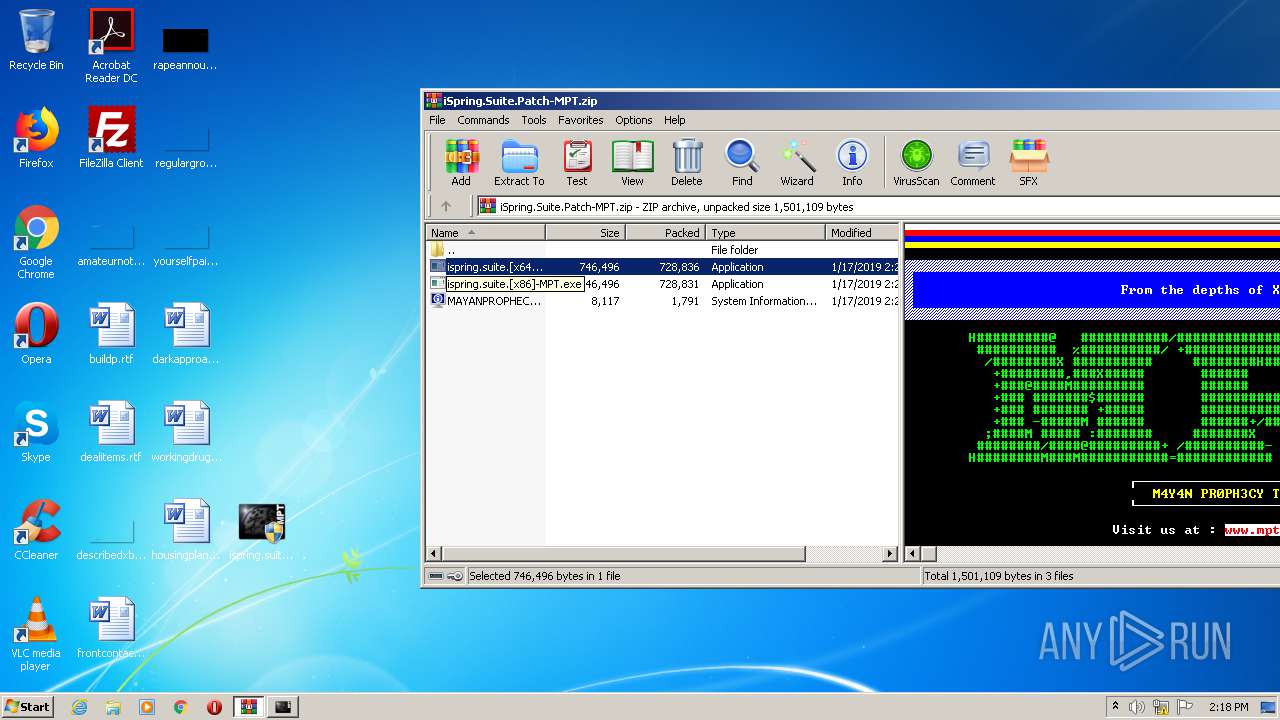Click comment pane scrollbar left arrow
Viewport: 1280px width, 720px height.
click(913, 553)
